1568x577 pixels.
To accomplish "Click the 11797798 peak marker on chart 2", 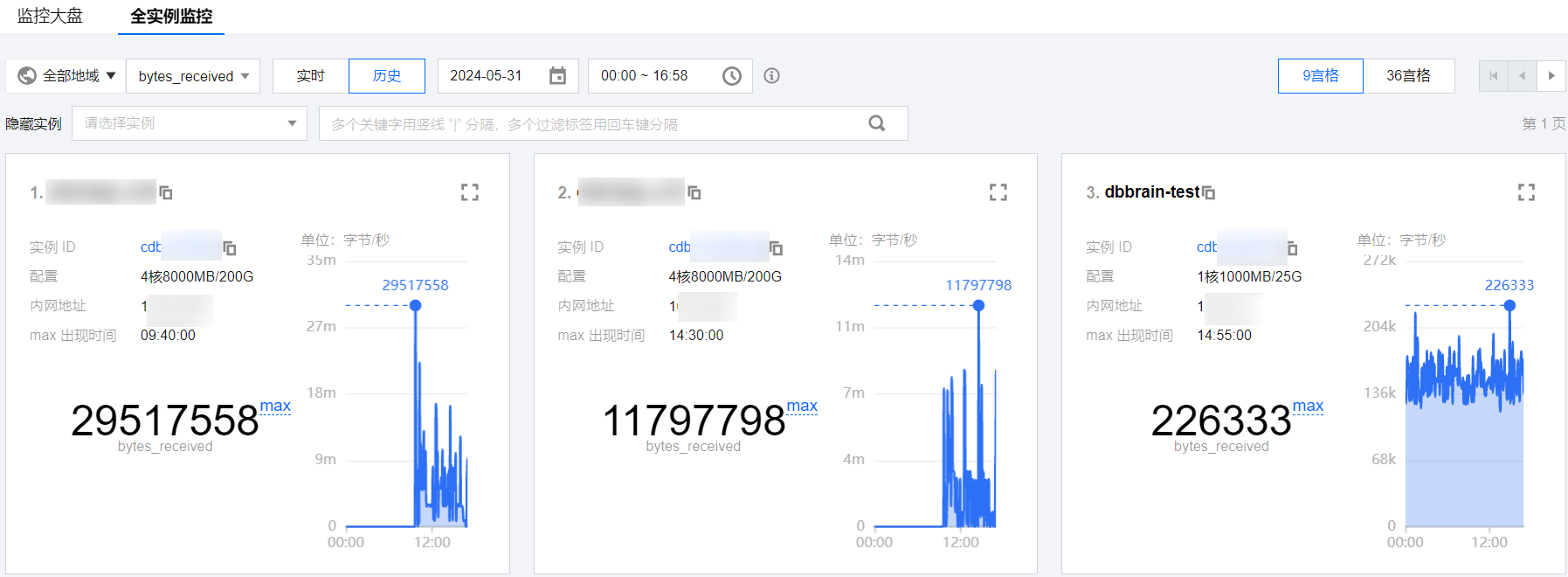I will pos(979,305).
